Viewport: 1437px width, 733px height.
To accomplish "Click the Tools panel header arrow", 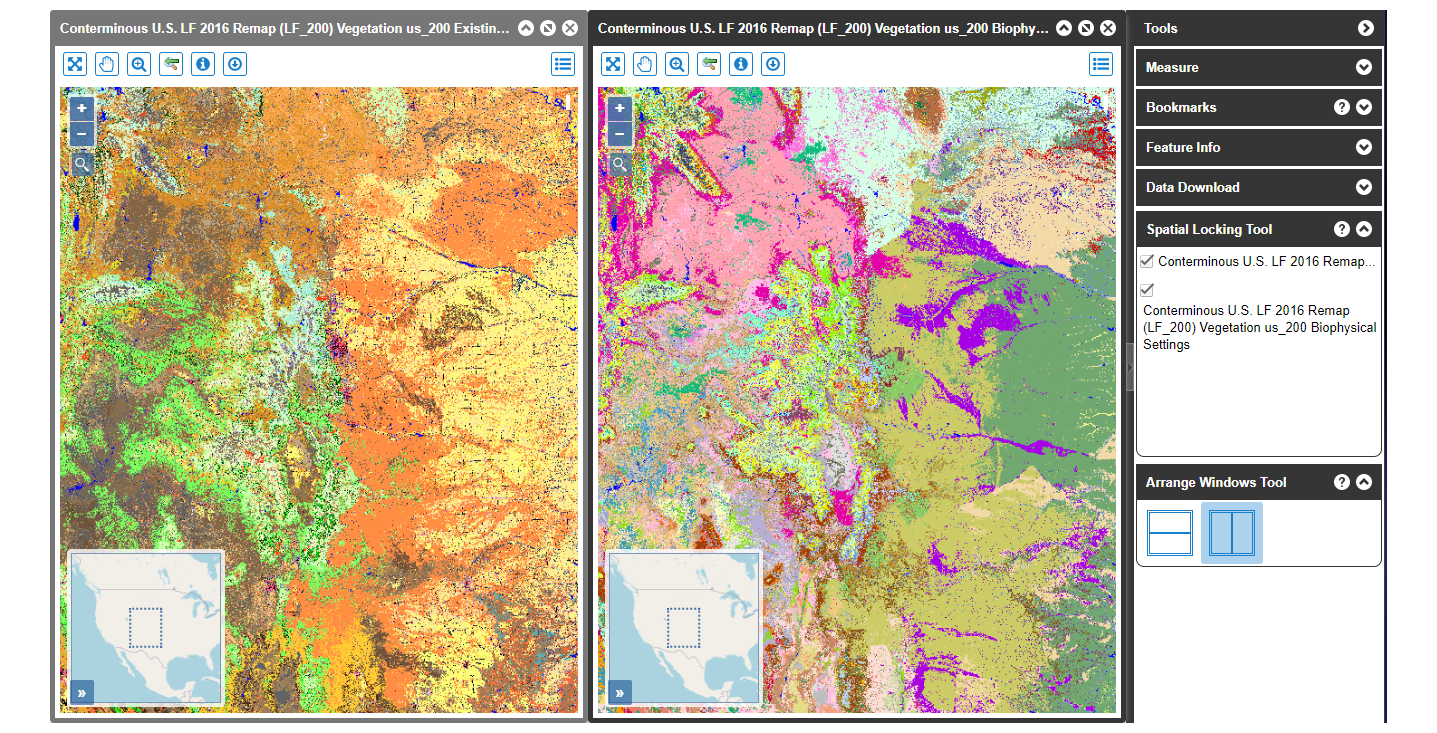I will coord(1365,28).
